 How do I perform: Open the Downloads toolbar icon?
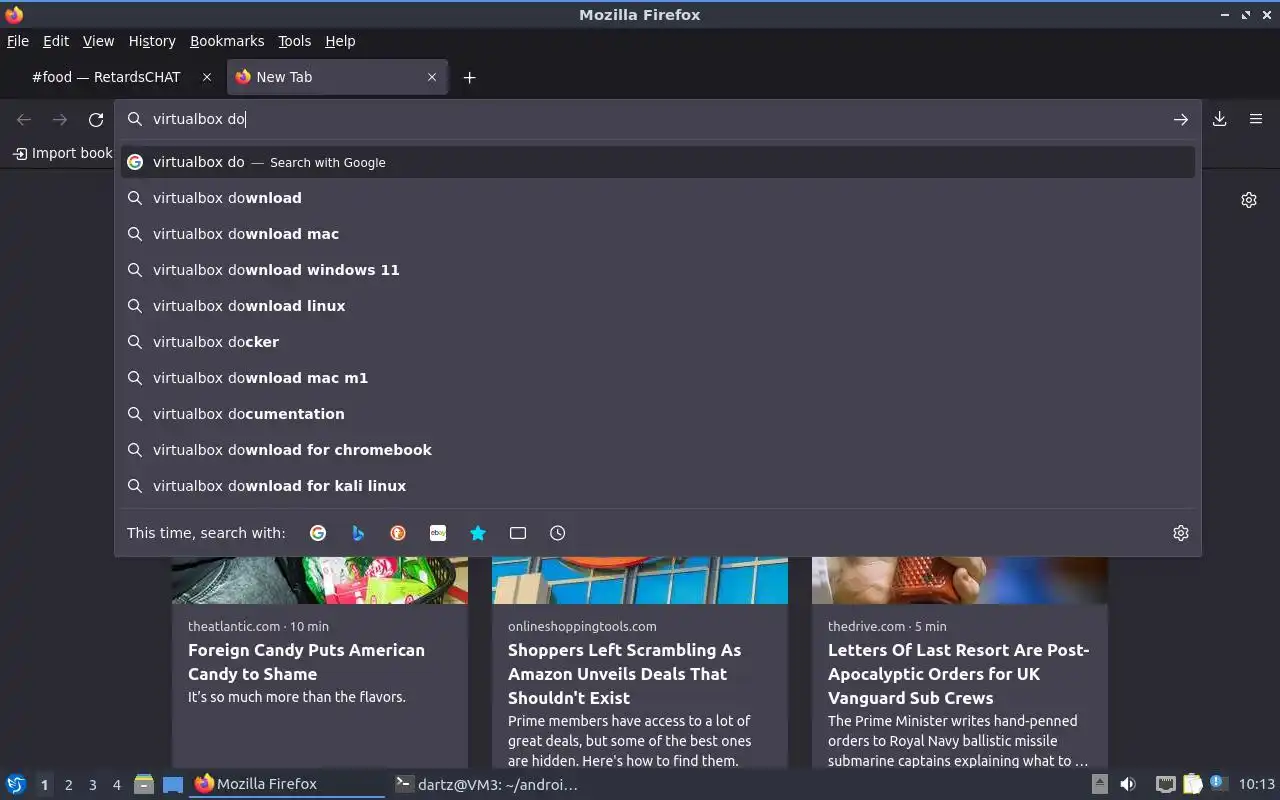coord(1220,119)
